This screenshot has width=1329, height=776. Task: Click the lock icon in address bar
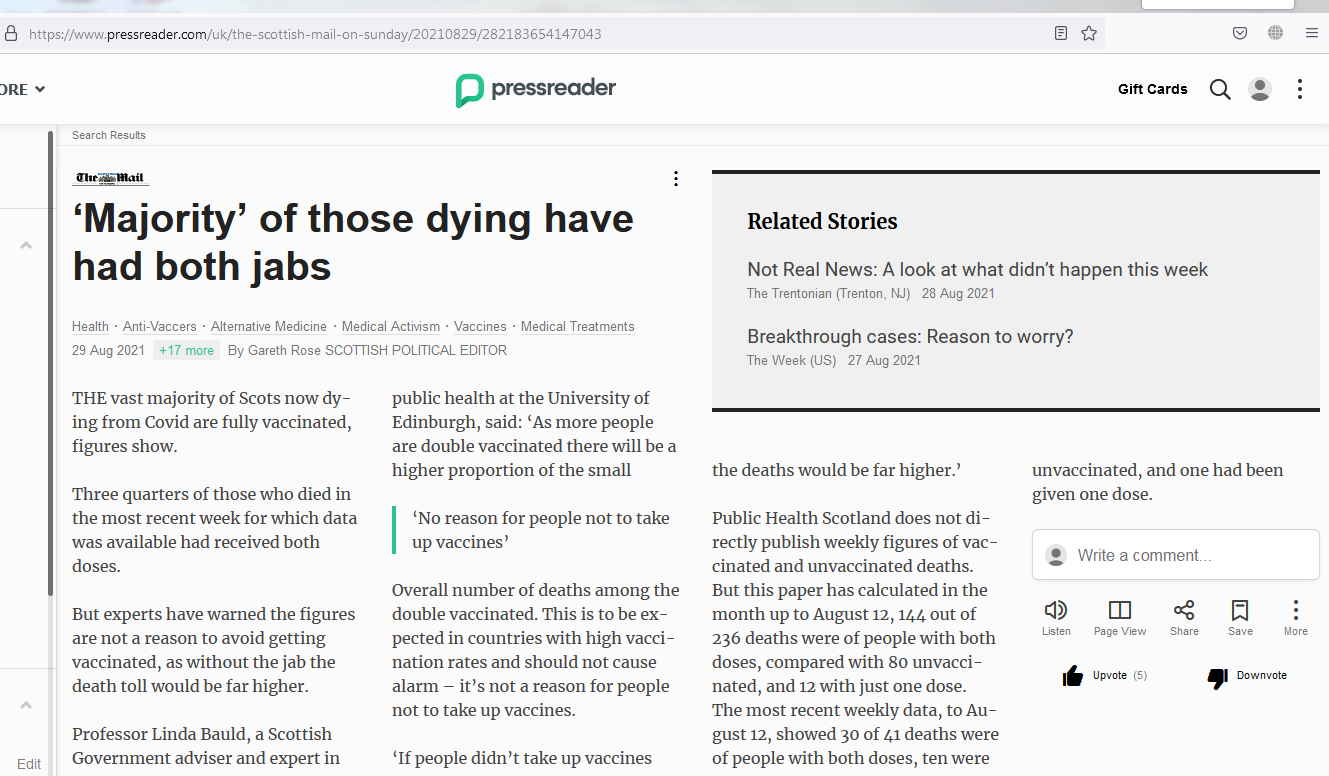[11, 33]
